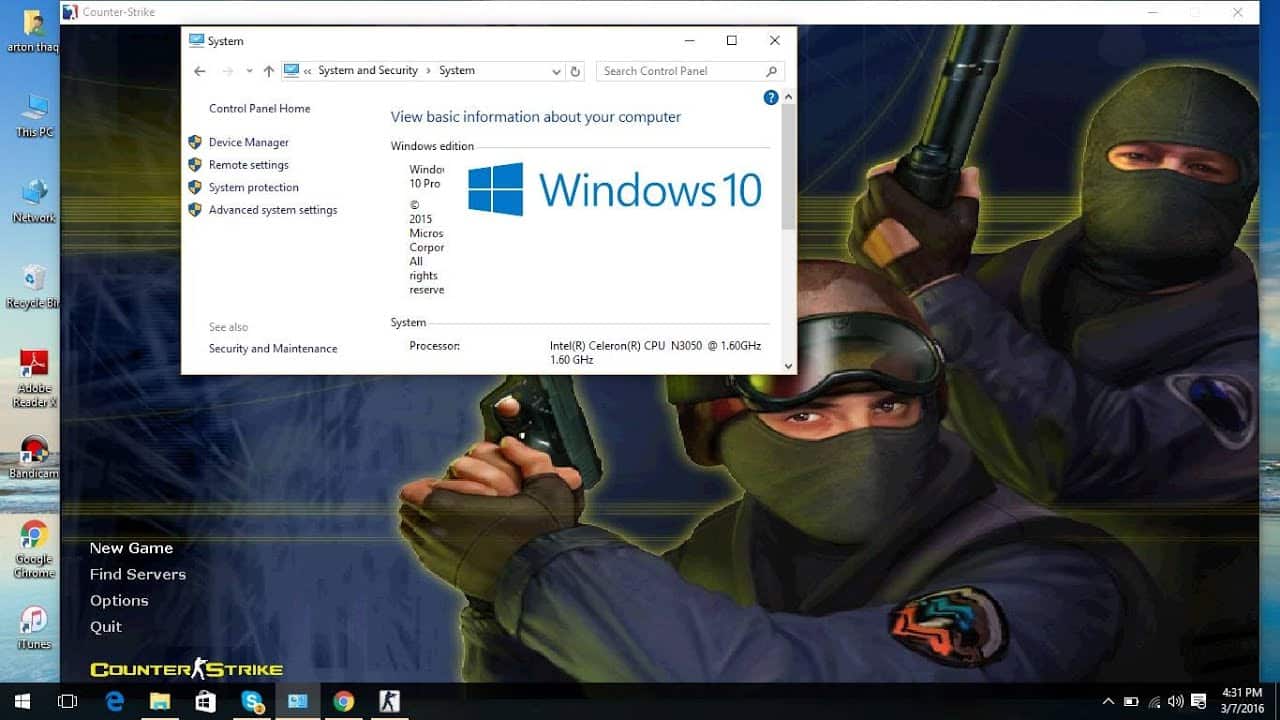
Task: Click the Task View icon
Action: click(67, 701)
